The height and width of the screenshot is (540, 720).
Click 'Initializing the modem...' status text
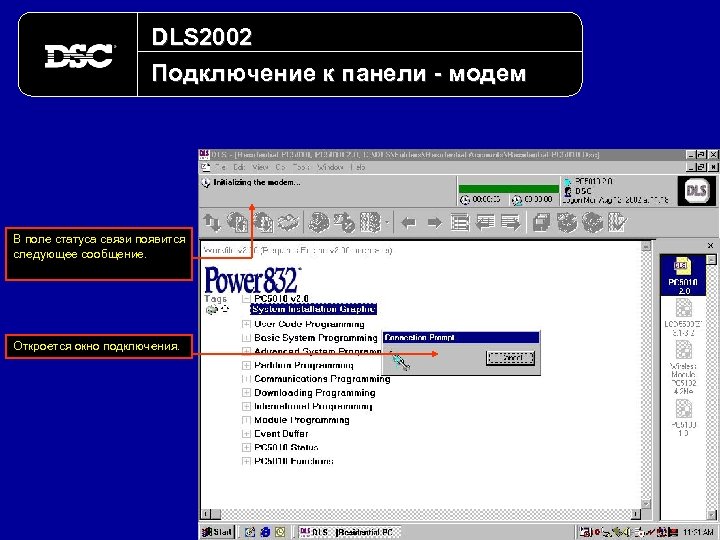(257, 183)
